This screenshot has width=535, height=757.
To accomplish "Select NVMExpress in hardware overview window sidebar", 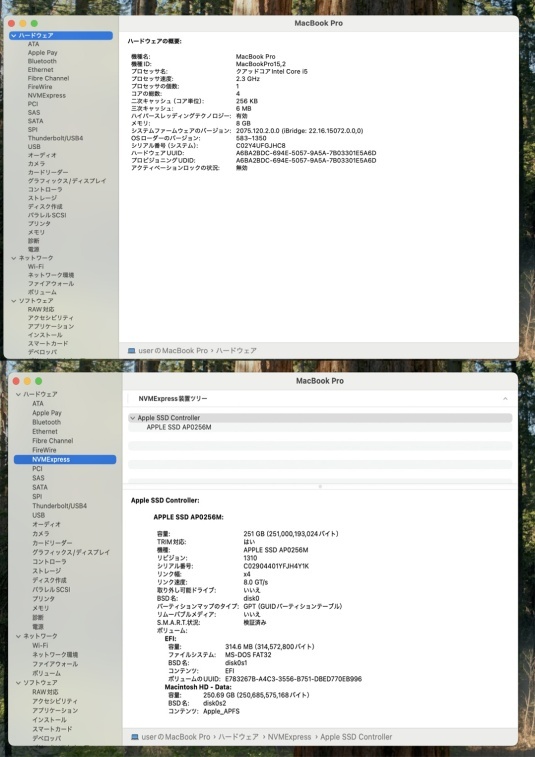I will (47, 96).
